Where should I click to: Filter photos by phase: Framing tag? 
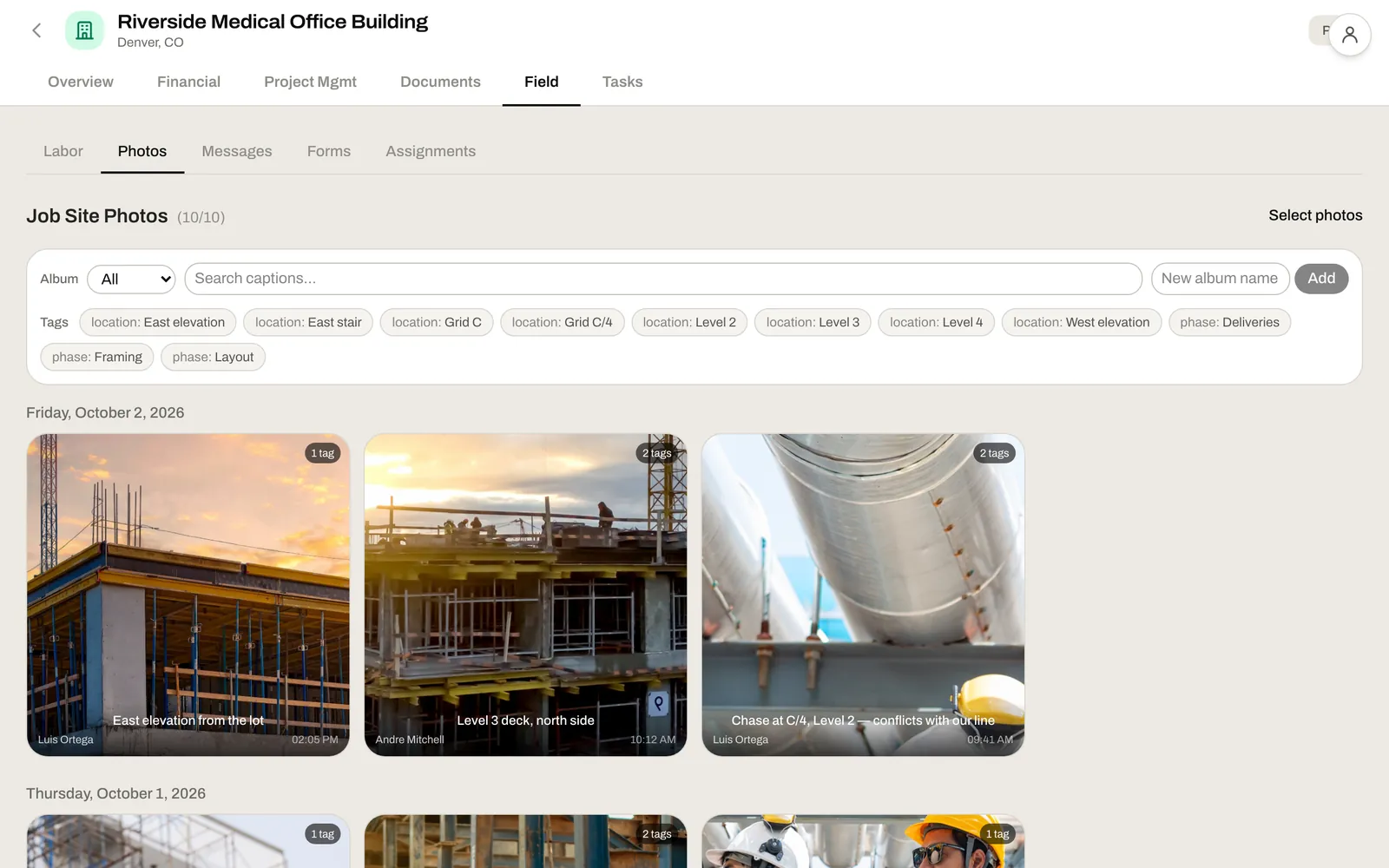tap(97, 357)
